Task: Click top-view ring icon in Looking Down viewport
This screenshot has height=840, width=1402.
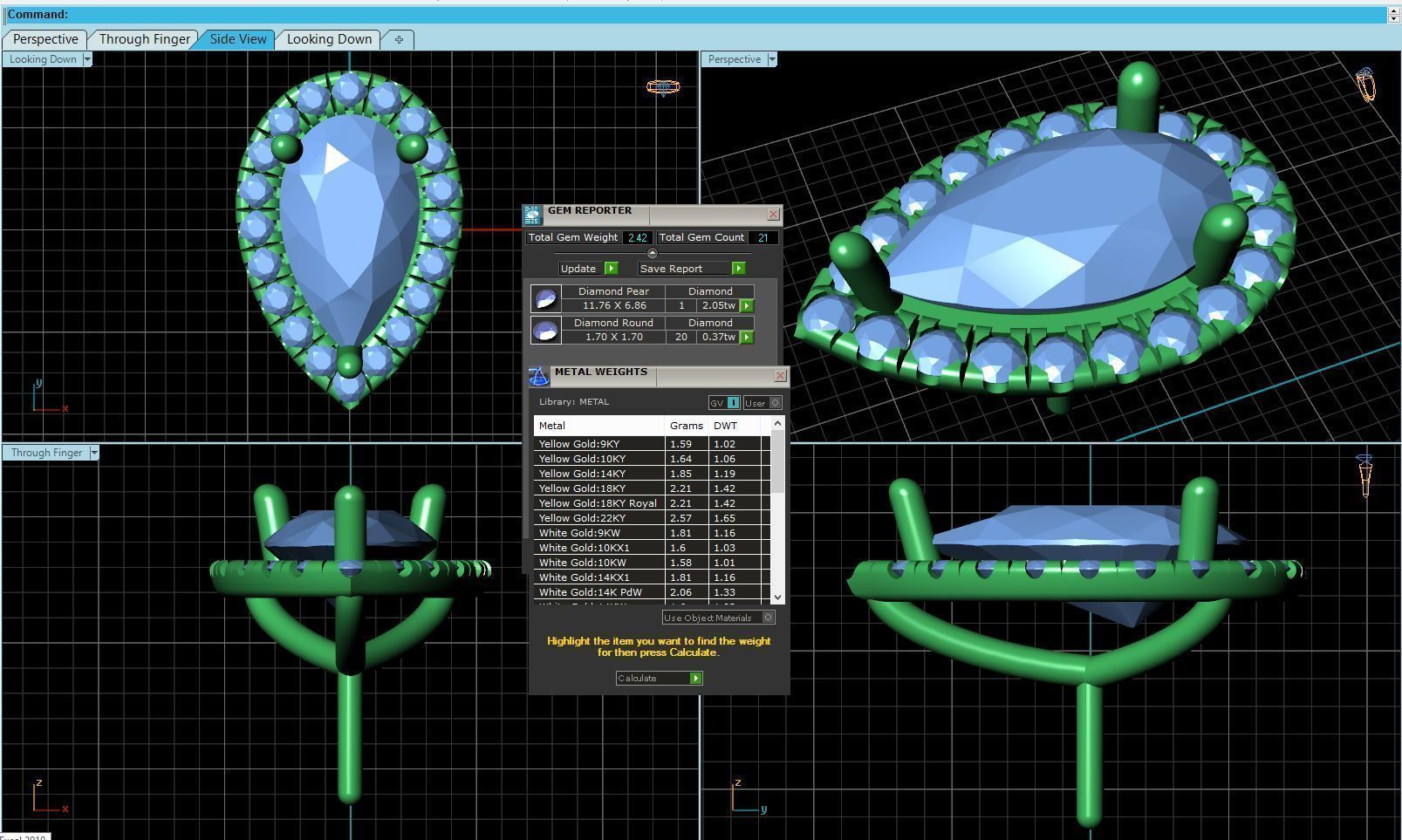Action: tap(663, 86)
